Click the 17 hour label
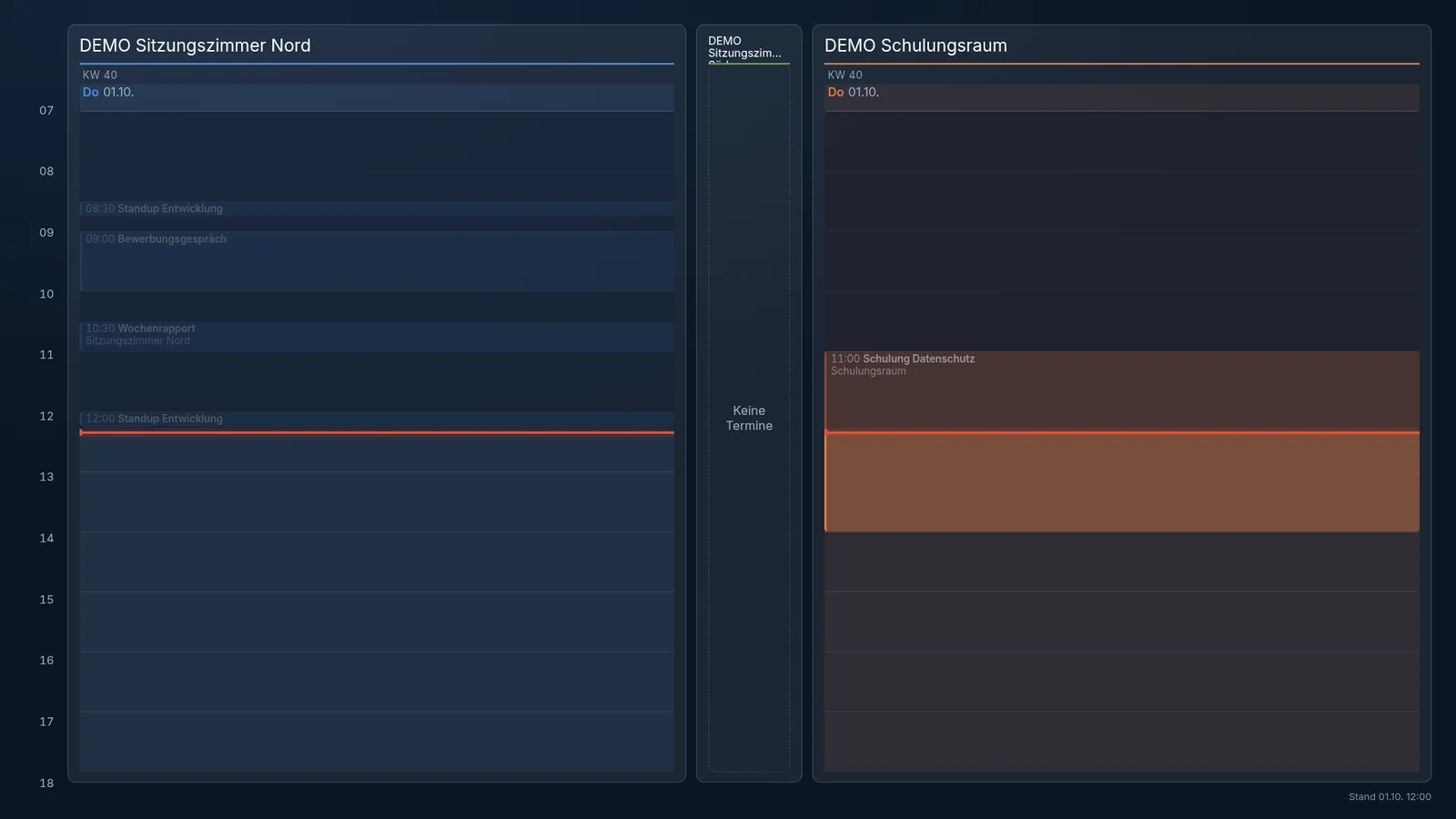 click(46, 722)
